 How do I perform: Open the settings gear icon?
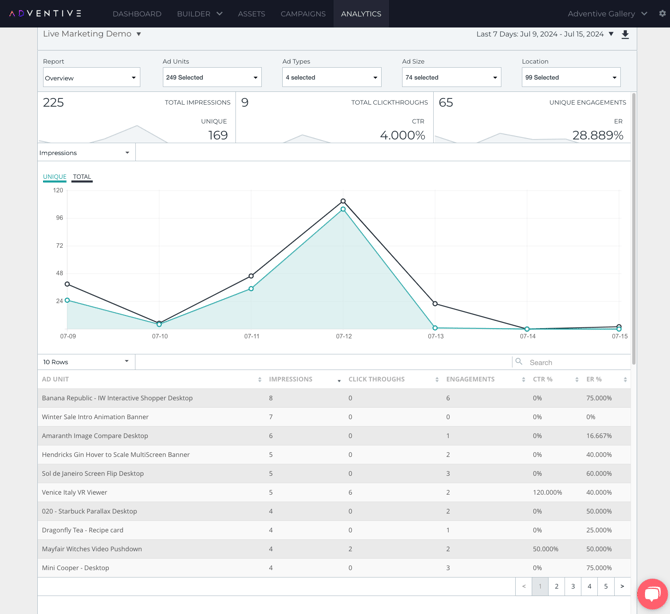click(x=662, y=14)
